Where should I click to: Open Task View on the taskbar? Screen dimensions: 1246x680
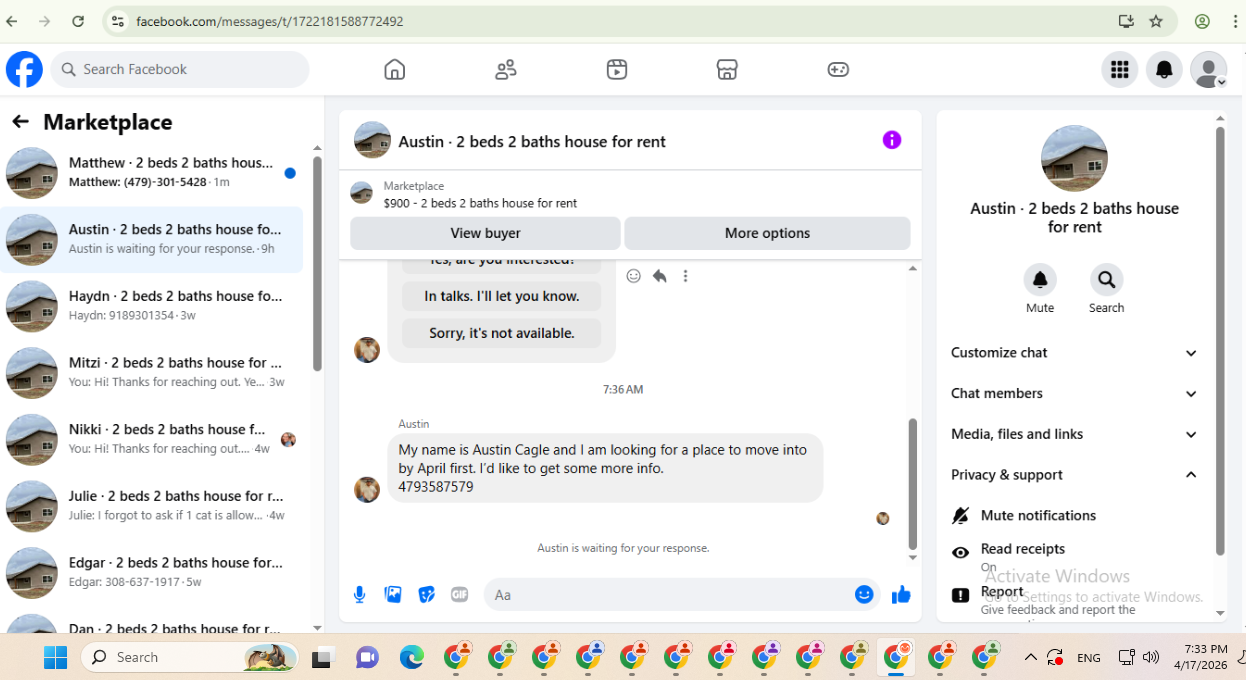click(321, 657)
